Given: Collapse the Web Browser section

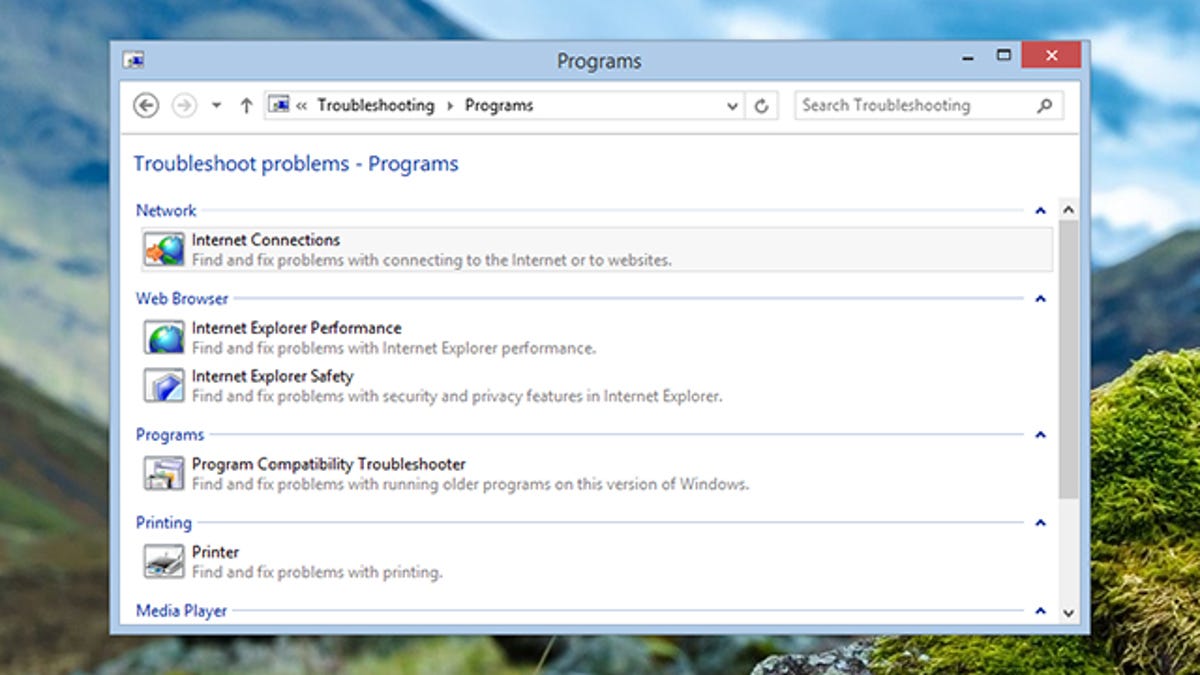Looking at the screenshot, I should [1040, 299].
